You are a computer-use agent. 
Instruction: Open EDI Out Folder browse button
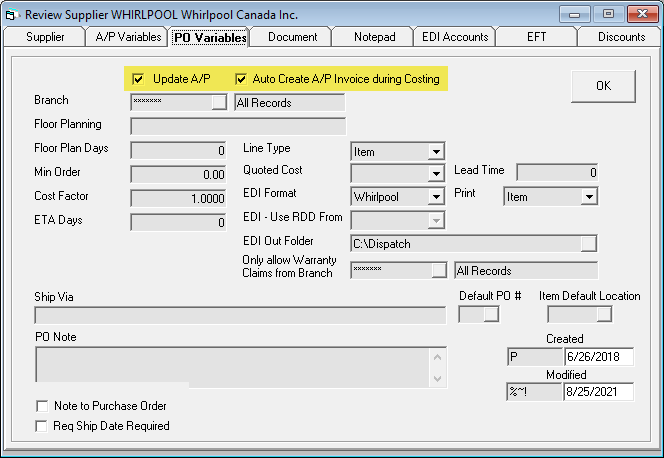pyautogui.click(x=589, y=244)
